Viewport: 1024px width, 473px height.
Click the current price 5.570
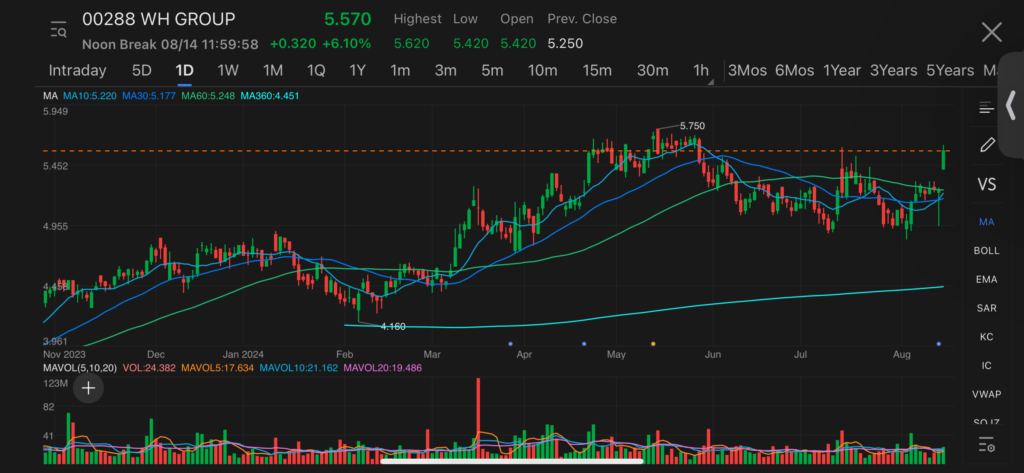tap(347, 20)
